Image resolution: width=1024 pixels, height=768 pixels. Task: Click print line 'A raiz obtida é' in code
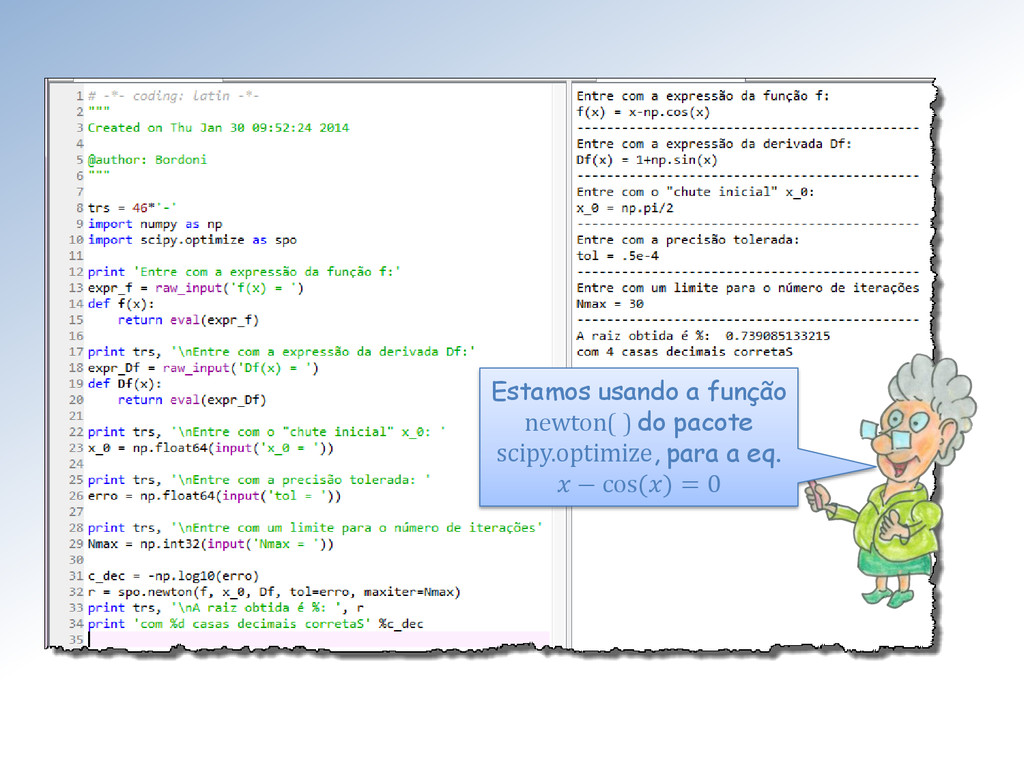(226, 608)
